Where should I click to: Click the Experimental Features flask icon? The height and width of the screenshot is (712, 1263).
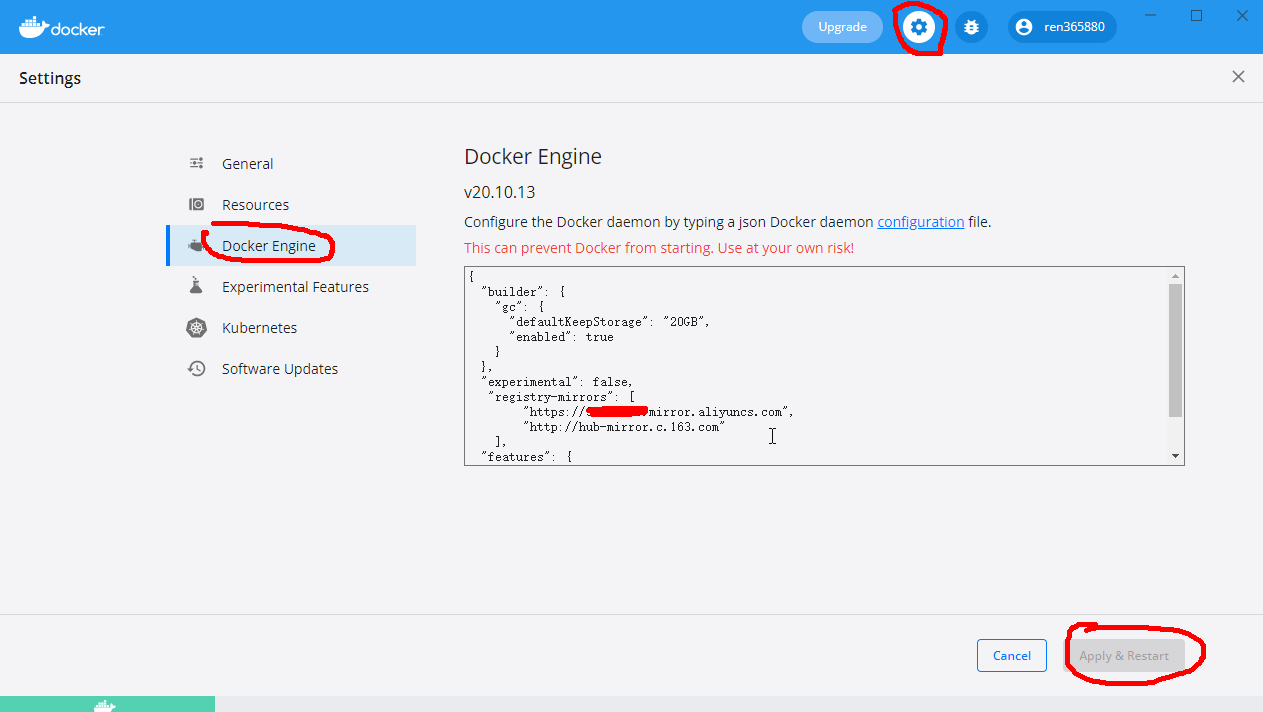click(197, 286)
